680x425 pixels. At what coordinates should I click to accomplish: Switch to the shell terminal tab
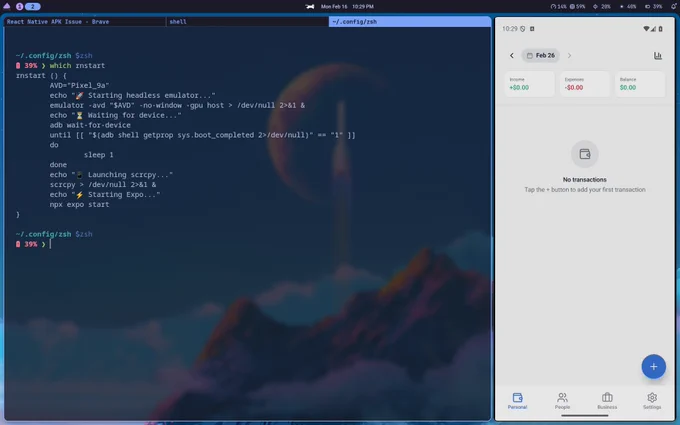(247, 21)
